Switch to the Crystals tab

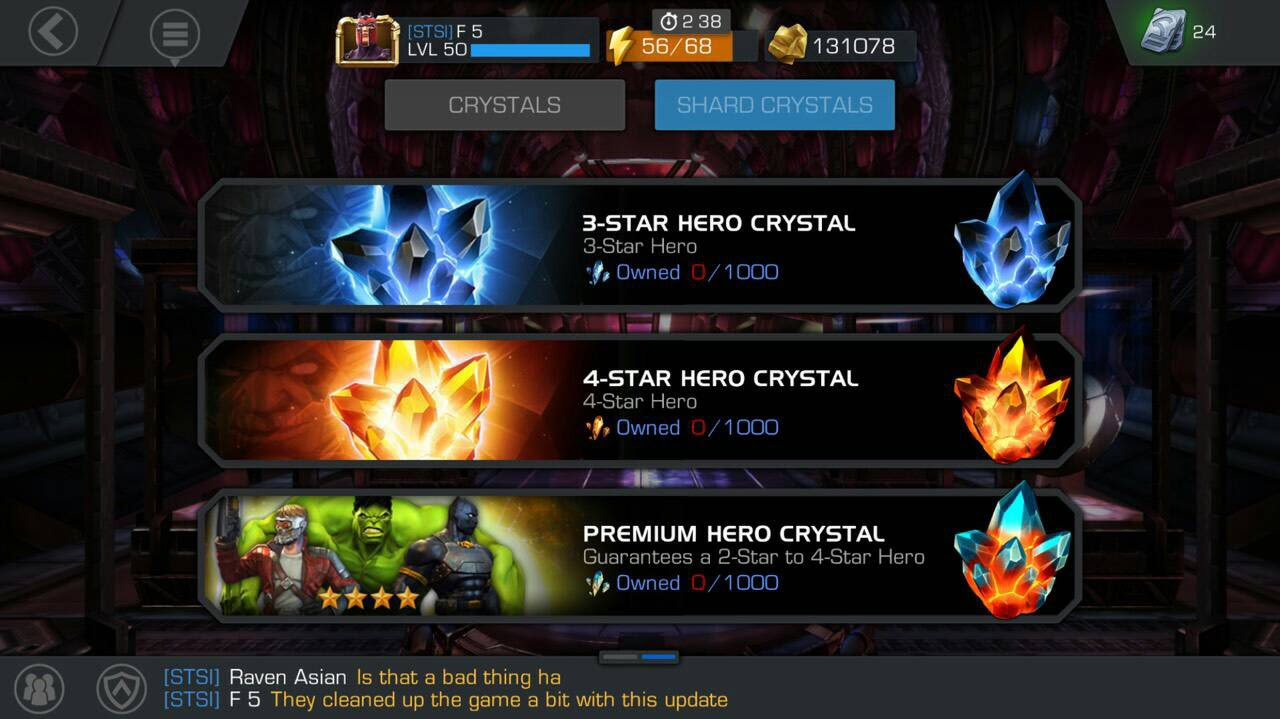505,105
